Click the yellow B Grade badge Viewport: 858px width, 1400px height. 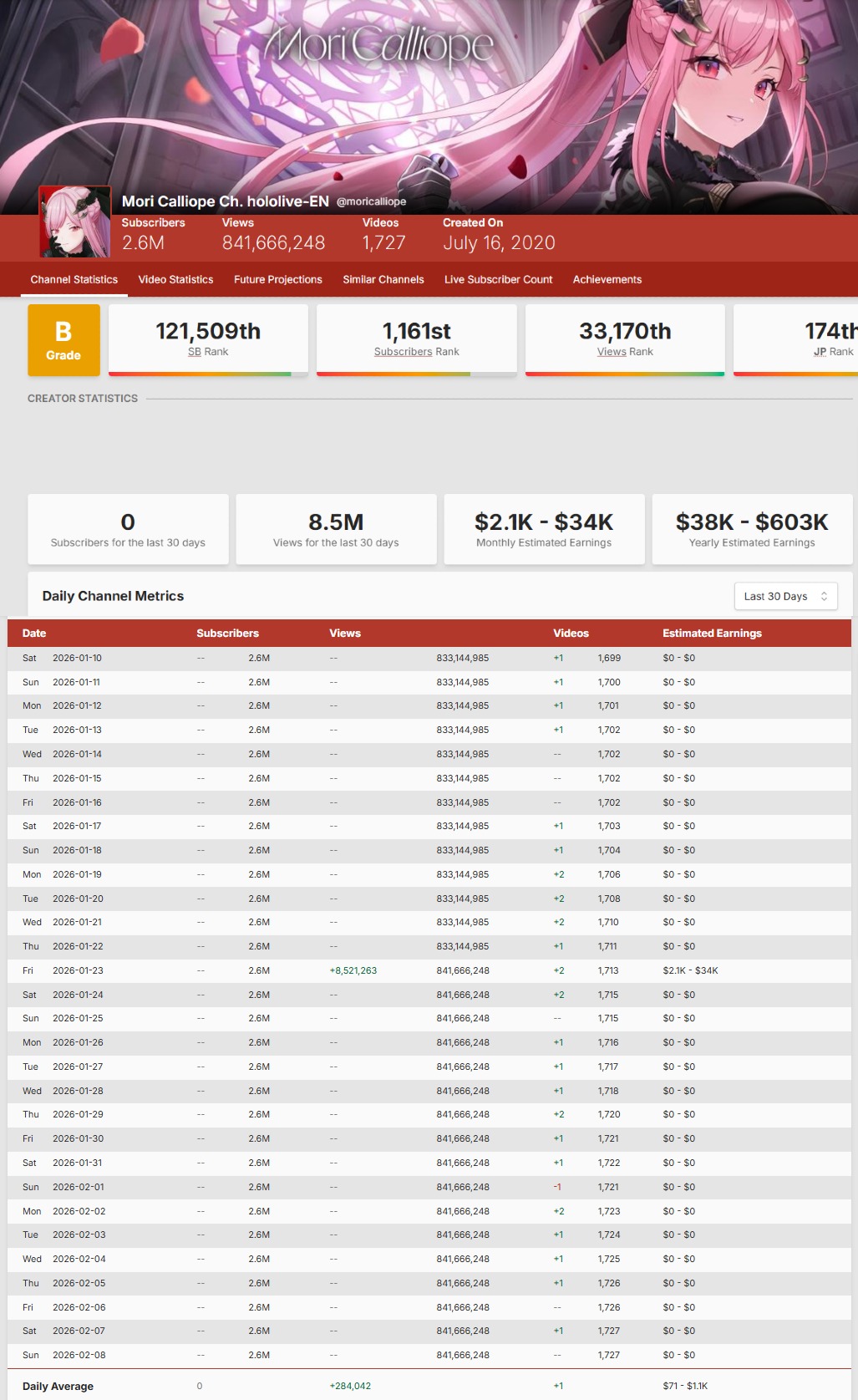pos(63,340)
